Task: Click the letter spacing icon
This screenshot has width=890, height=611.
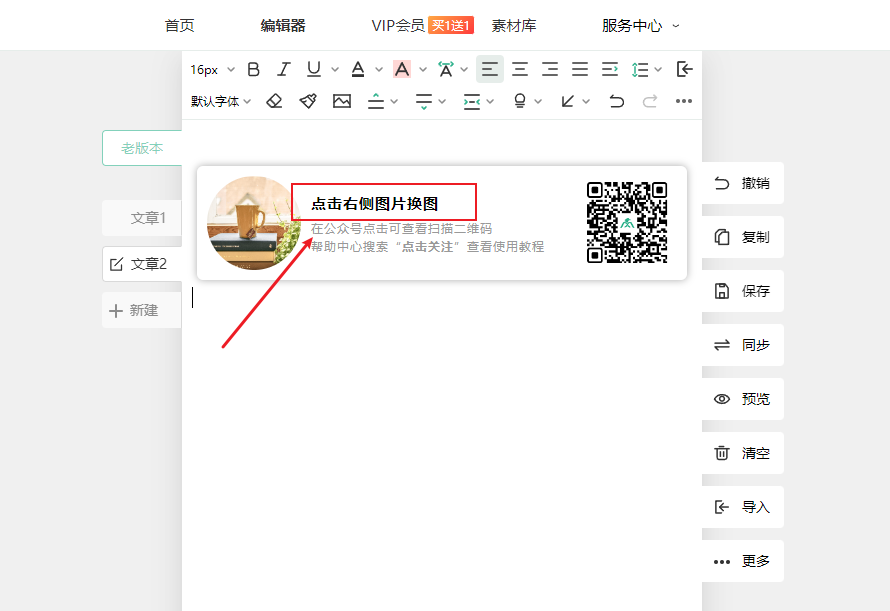Action: [446, 69]
